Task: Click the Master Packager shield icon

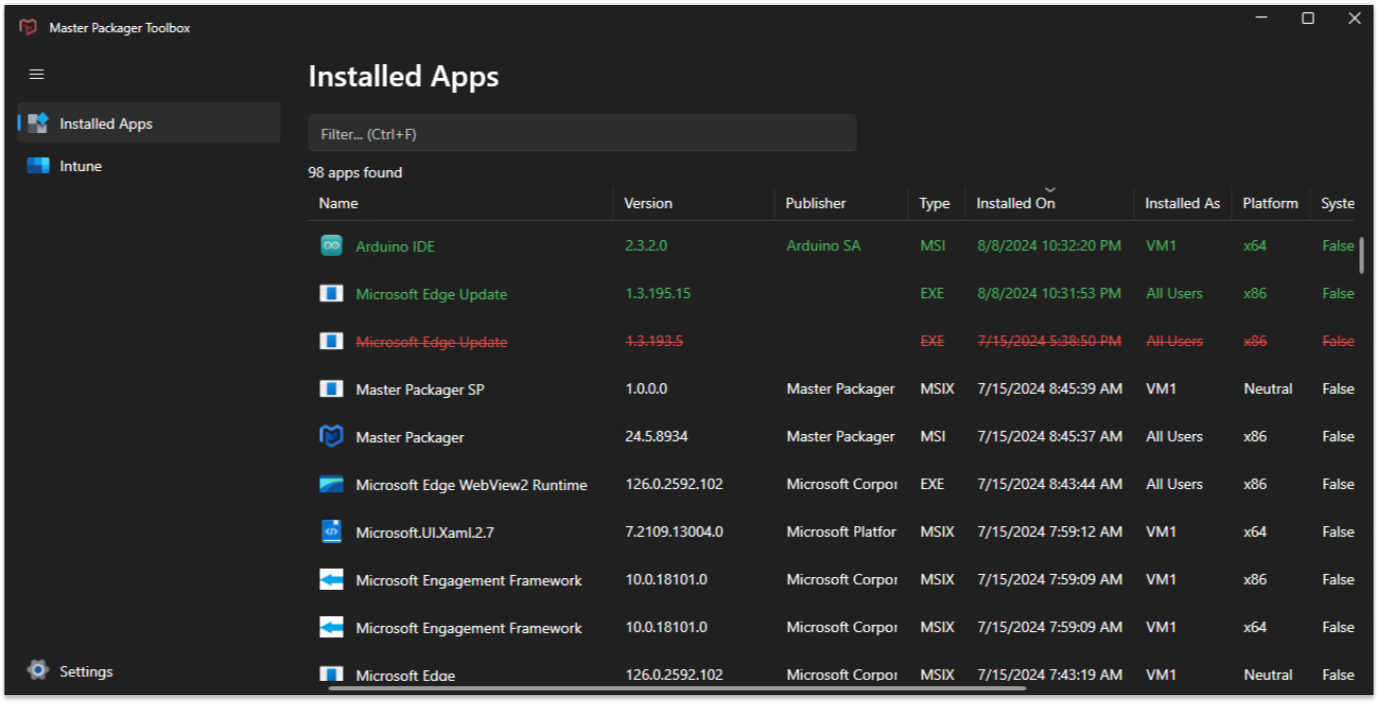Action: coord(331,436)
